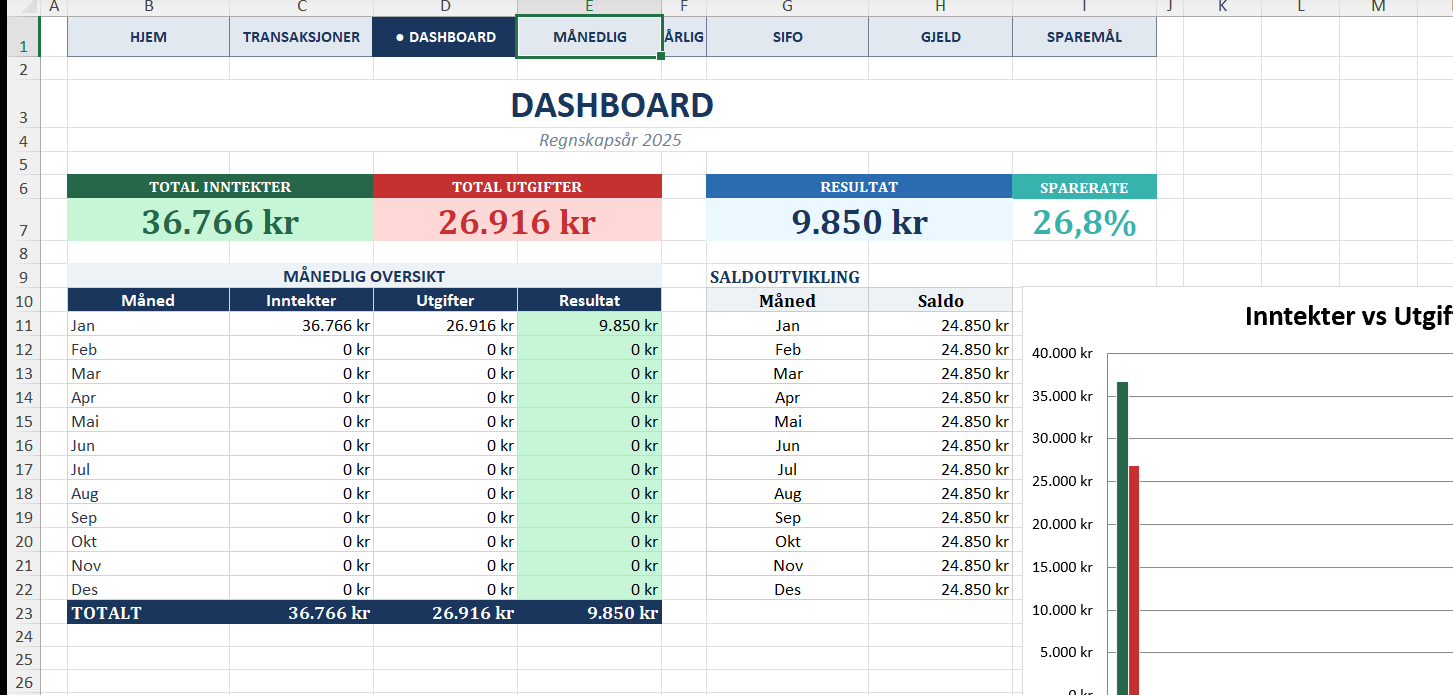Select column K header

pos(1222,7)
